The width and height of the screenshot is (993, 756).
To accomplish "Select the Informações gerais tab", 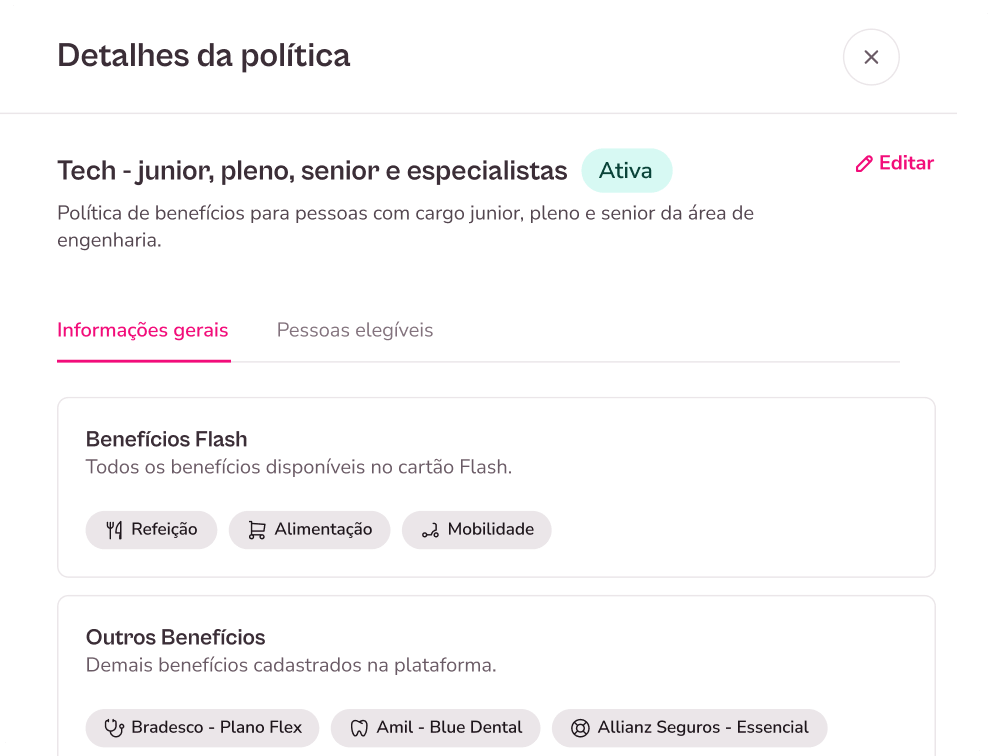I will [x=143, y=330].
